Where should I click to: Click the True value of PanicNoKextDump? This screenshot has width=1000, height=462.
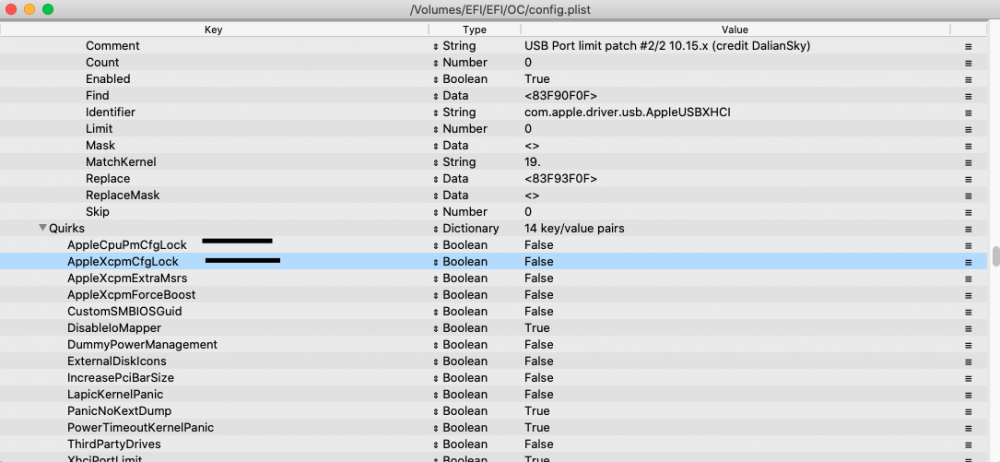pos(536,411)
